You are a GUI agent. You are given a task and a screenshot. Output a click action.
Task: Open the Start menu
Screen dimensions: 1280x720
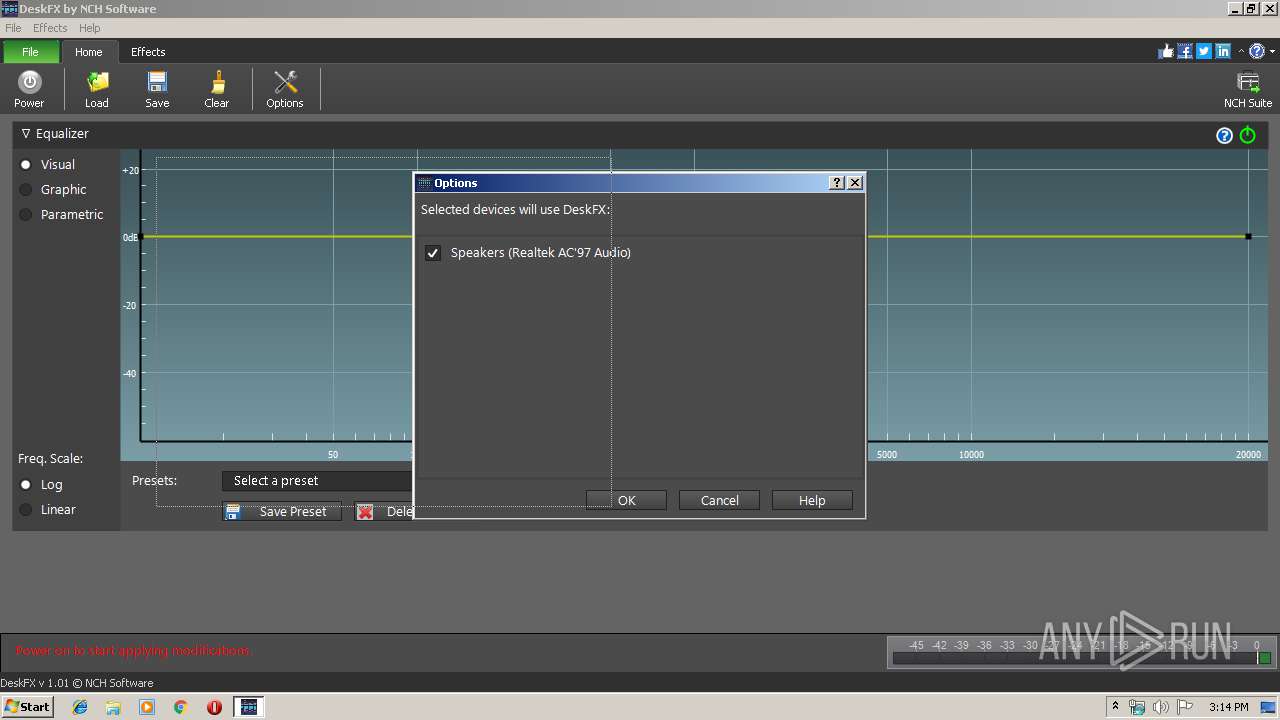pos(27,707)
